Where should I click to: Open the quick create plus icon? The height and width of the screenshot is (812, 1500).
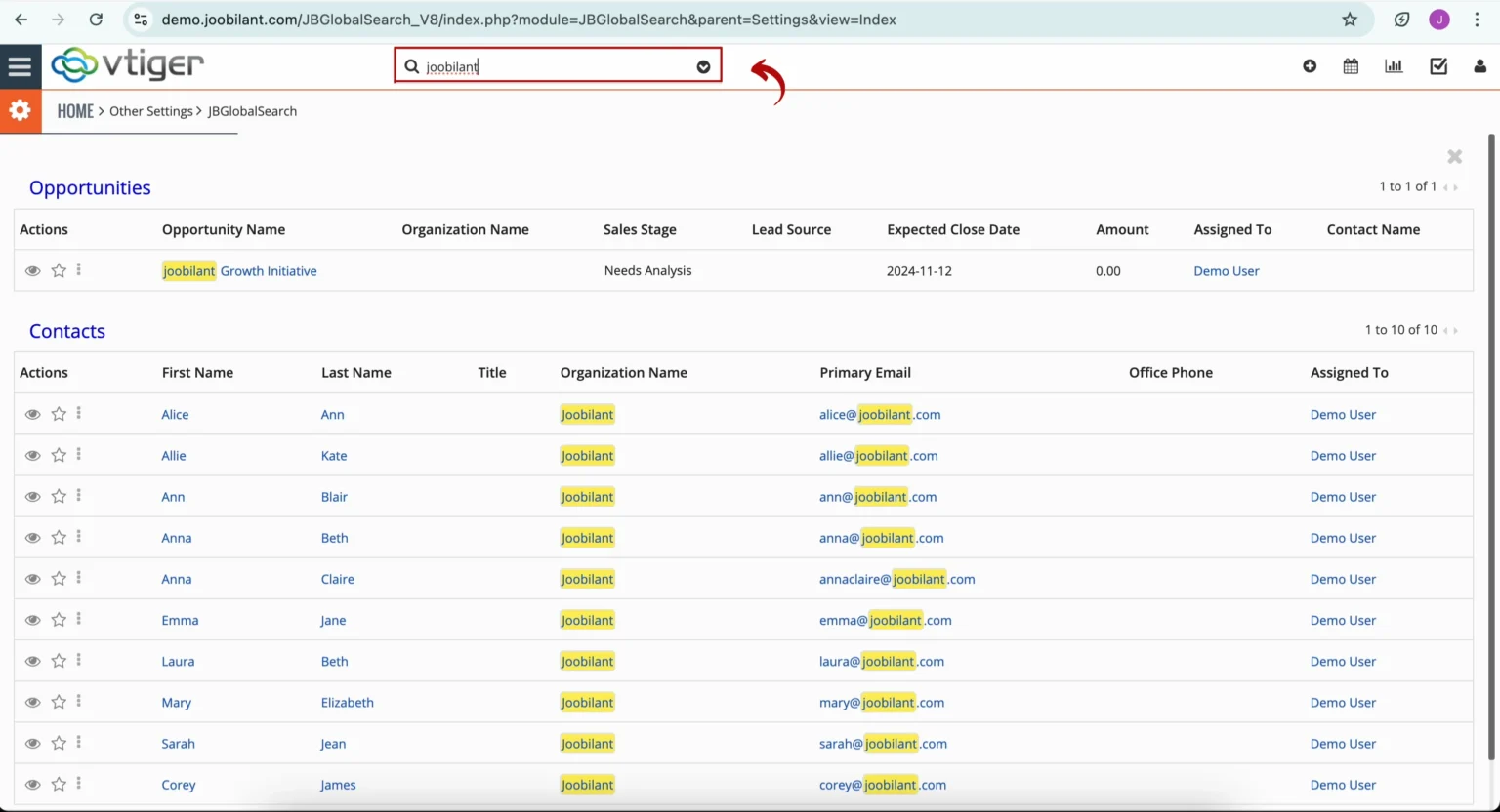click(x=1310, y=65)
